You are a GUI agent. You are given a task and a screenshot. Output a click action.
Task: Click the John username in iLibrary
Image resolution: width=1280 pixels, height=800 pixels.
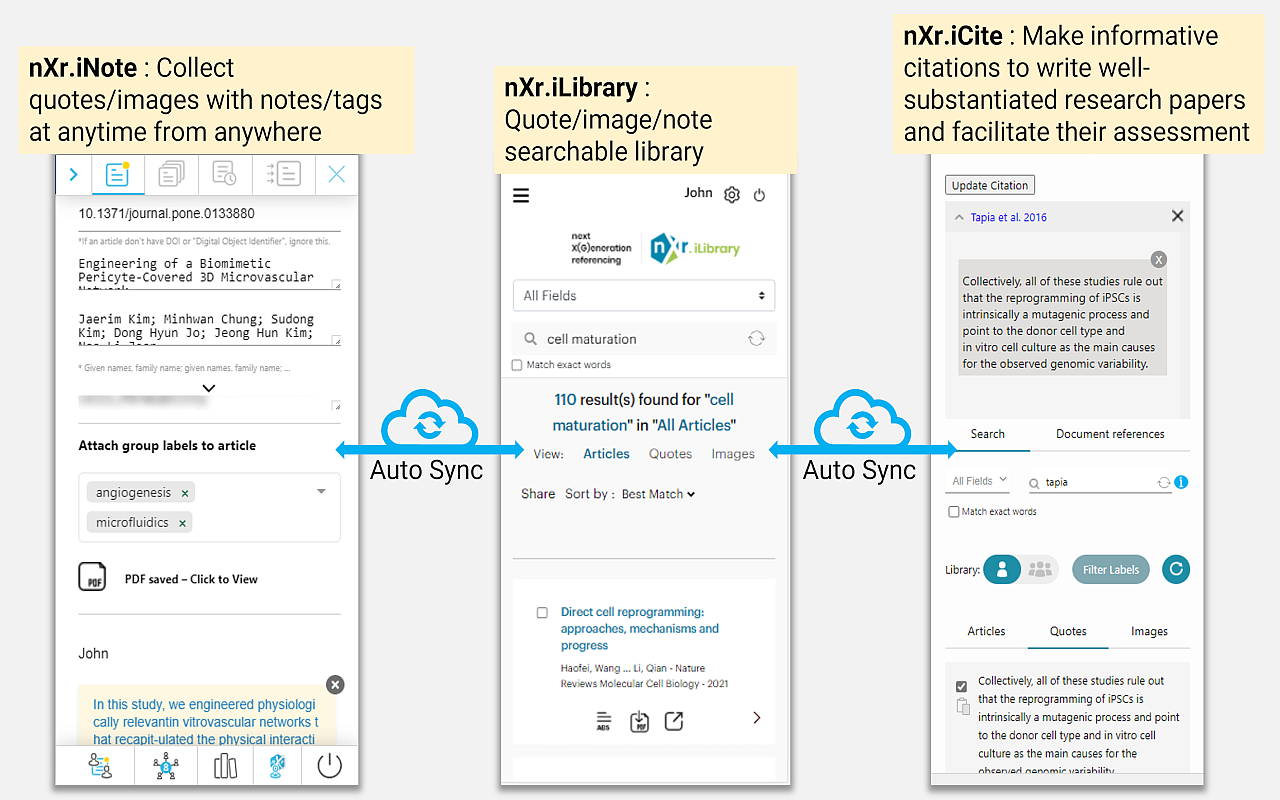(698, 193)
